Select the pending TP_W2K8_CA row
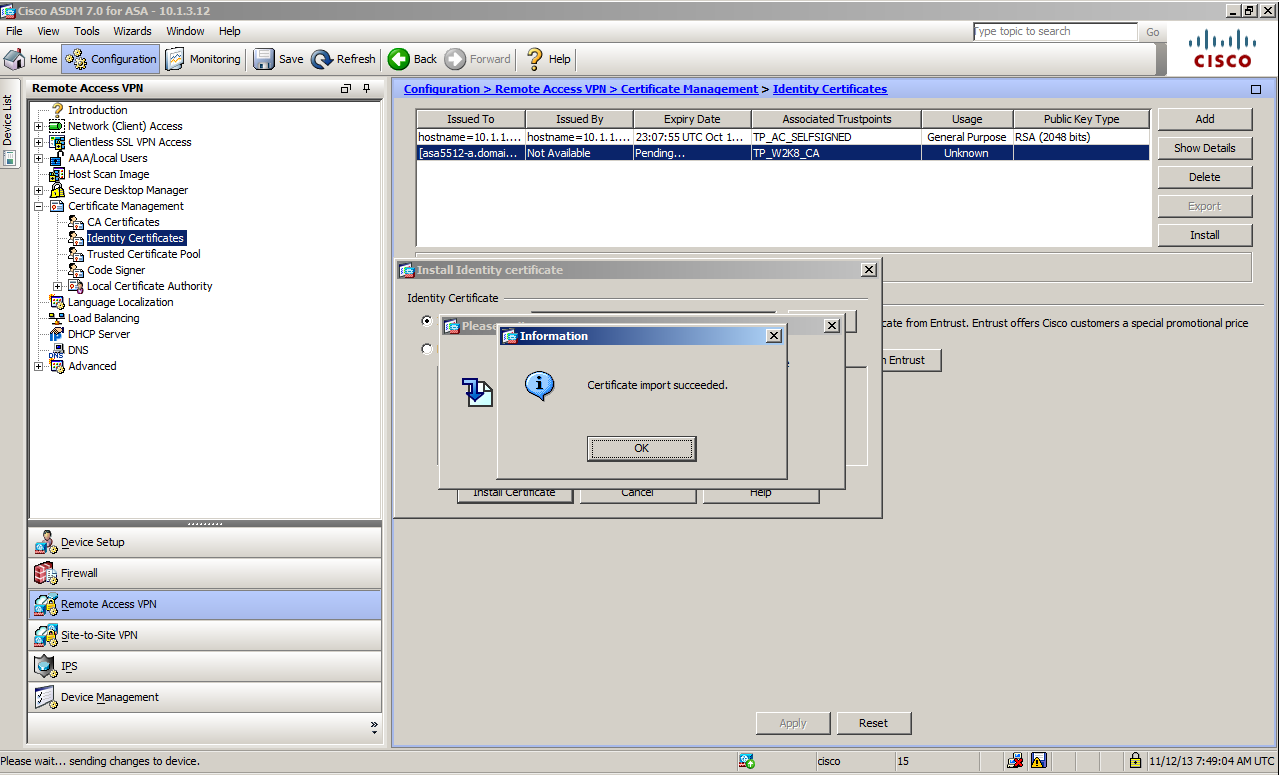 coord(783,153)
